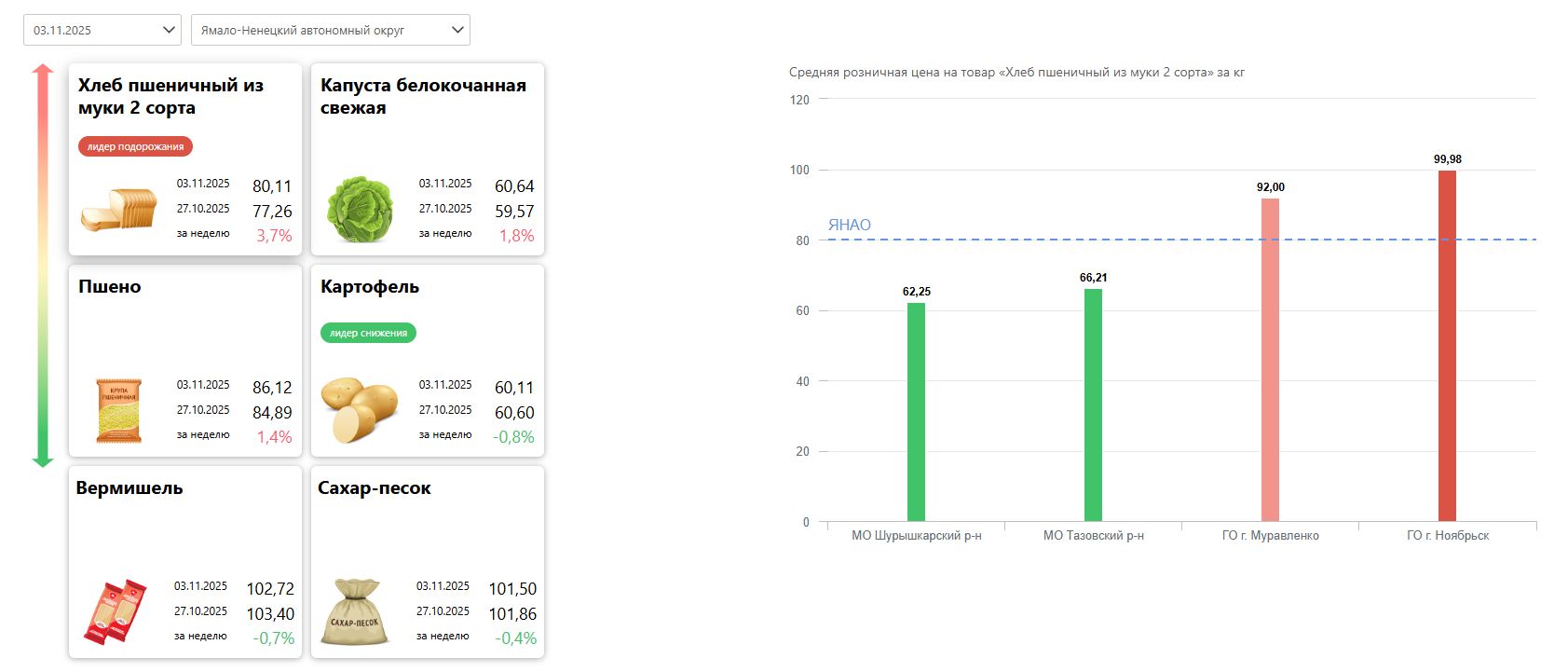The height and width of the screenshot is (672, 1568).
Task: Open the date dropdown showing 03.11.2025
Action: [102, 30]
